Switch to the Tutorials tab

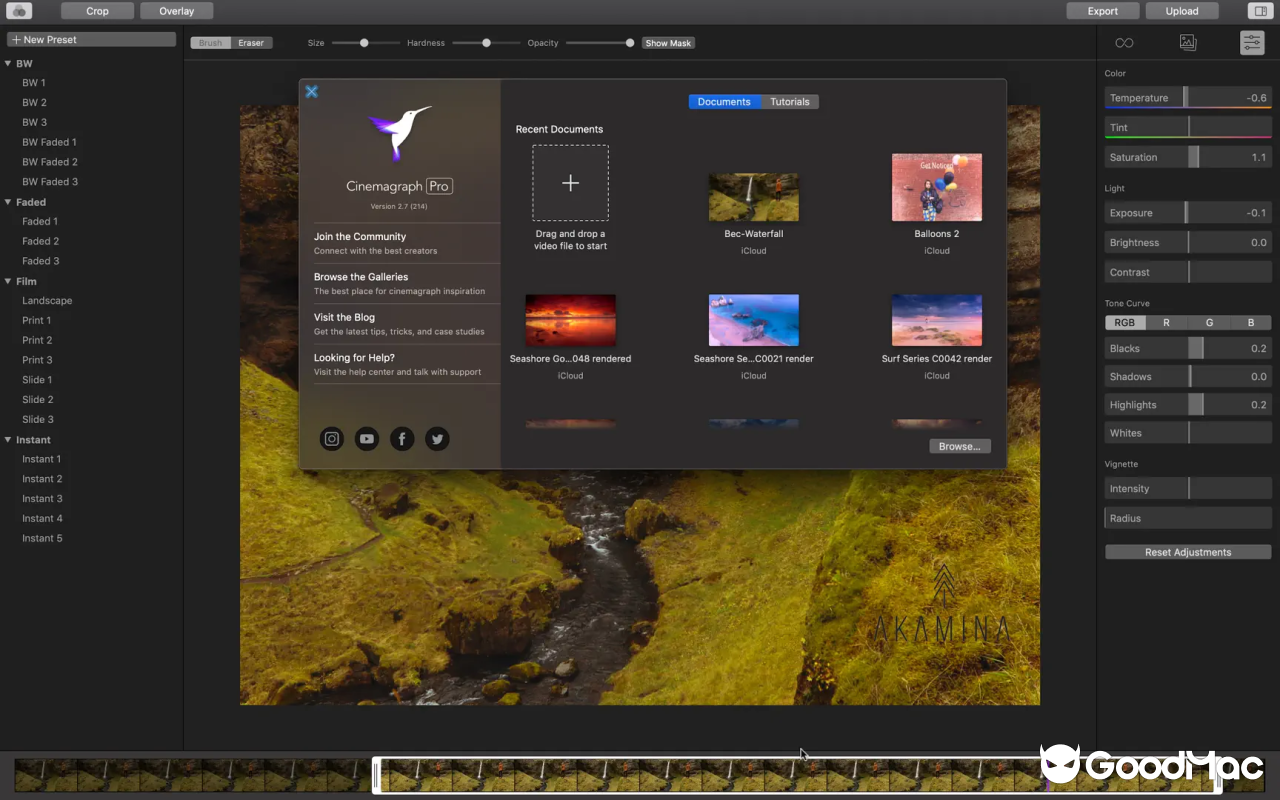pyautogui.click(x=789, y=102)
